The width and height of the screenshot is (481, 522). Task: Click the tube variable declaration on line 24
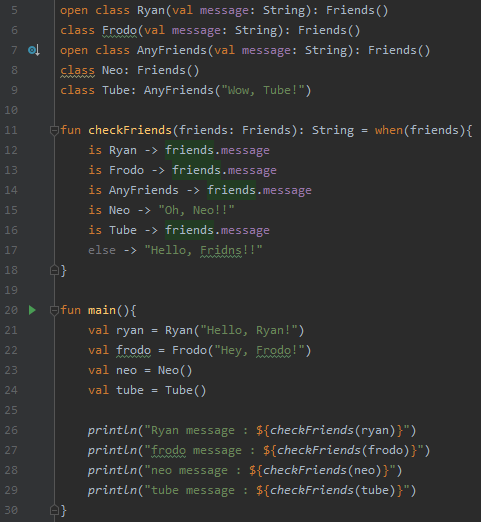[x=130, y=390]
